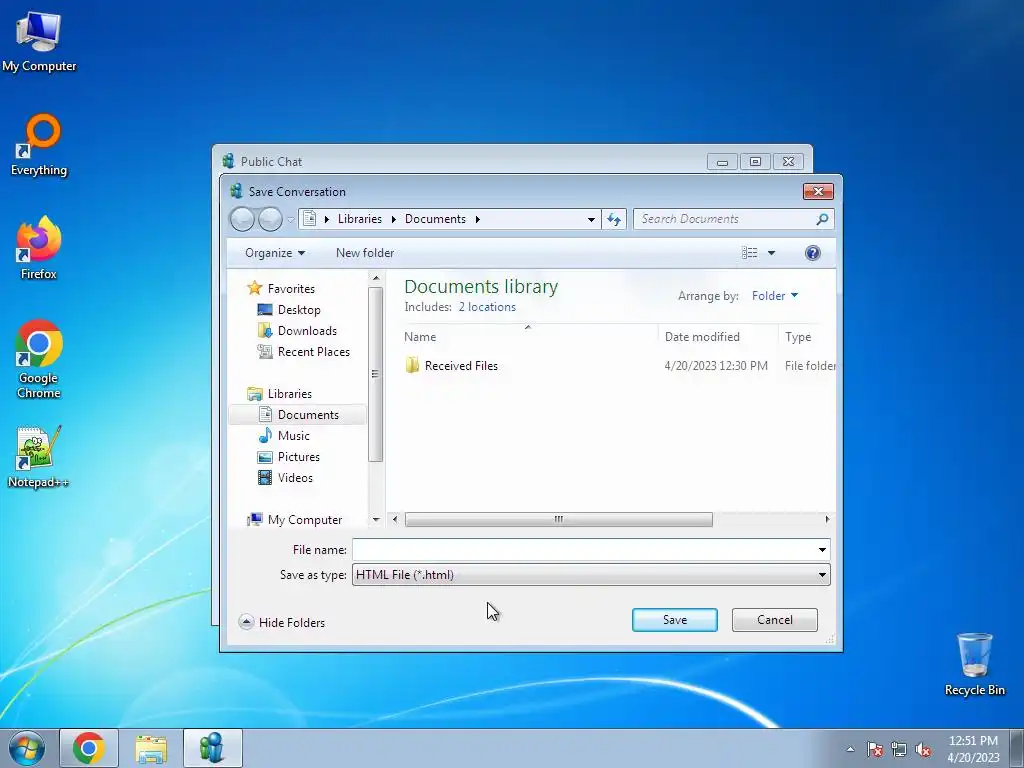Open the taskbar clock showing 12:51 PM
Viewport: 1024px width, 768px height.
tap(973, 748)
